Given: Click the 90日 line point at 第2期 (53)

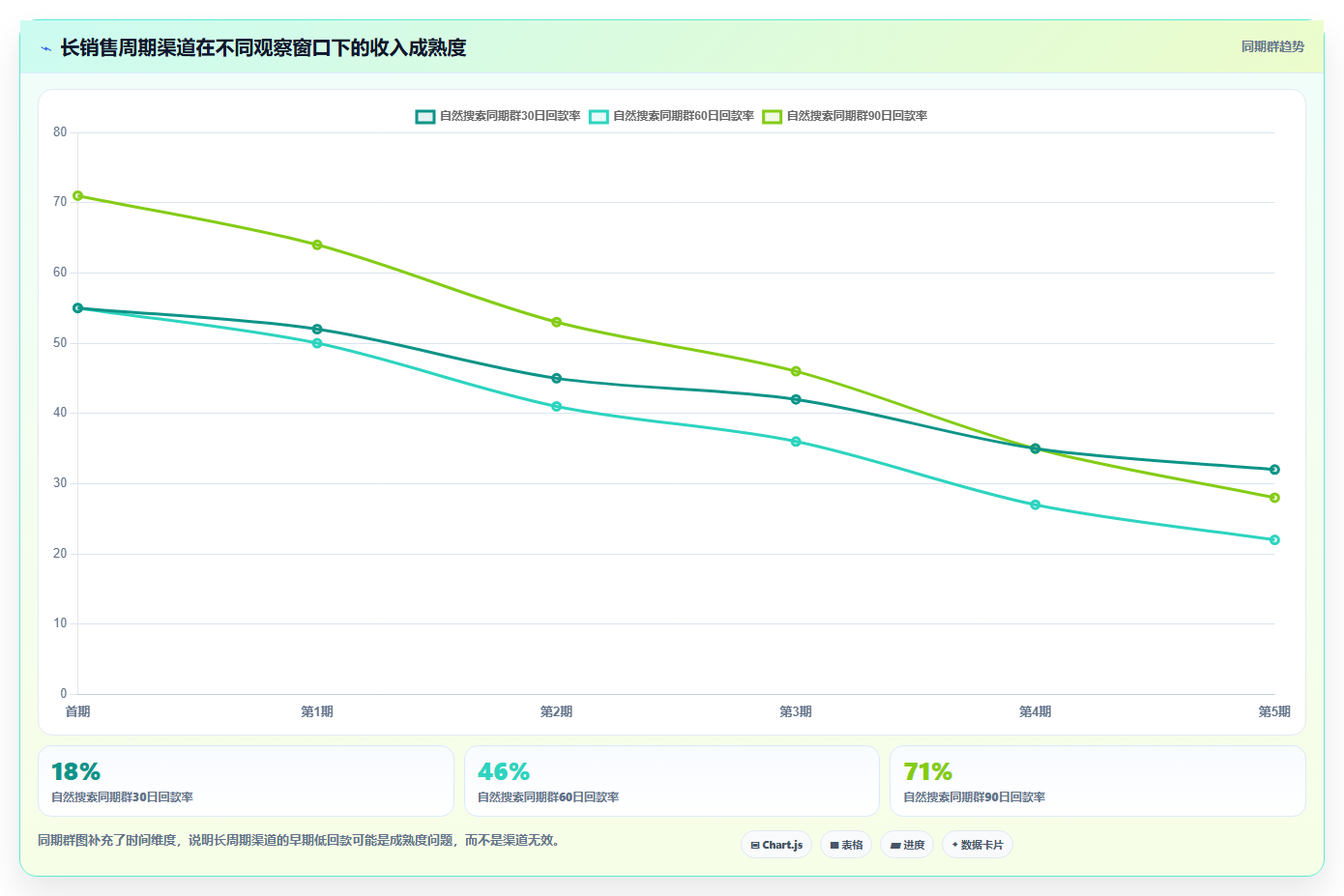Looking at the screenshot, I should pos(557,322).
